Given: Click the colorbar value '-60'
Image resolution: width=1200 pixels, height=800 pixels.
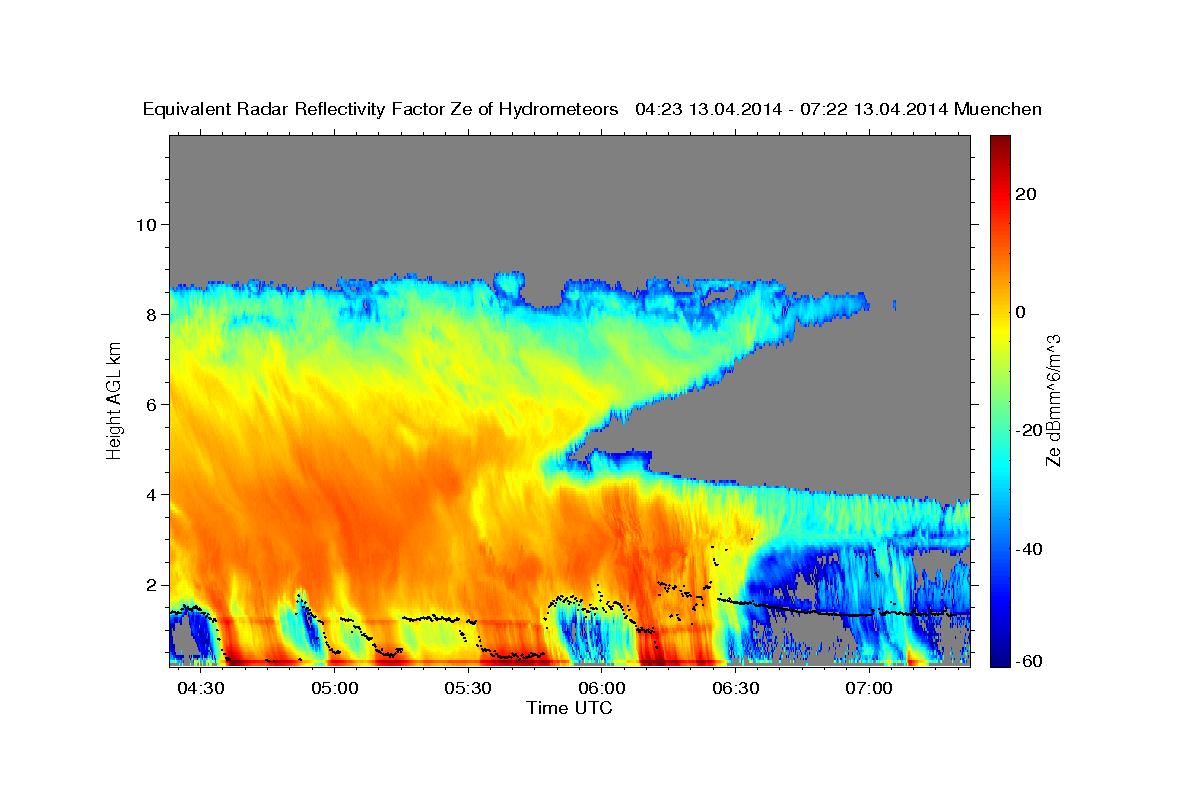Looking at the screenshot, I should 1029,661.
